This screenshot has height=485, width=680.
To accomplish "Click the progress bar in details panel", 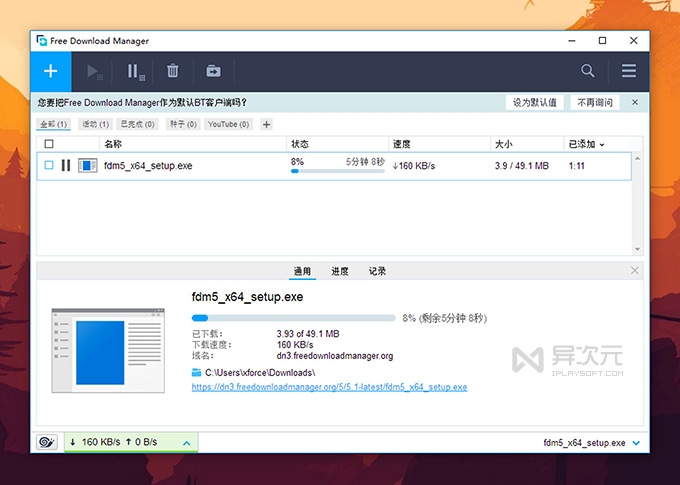I will (x=293, y=317).
